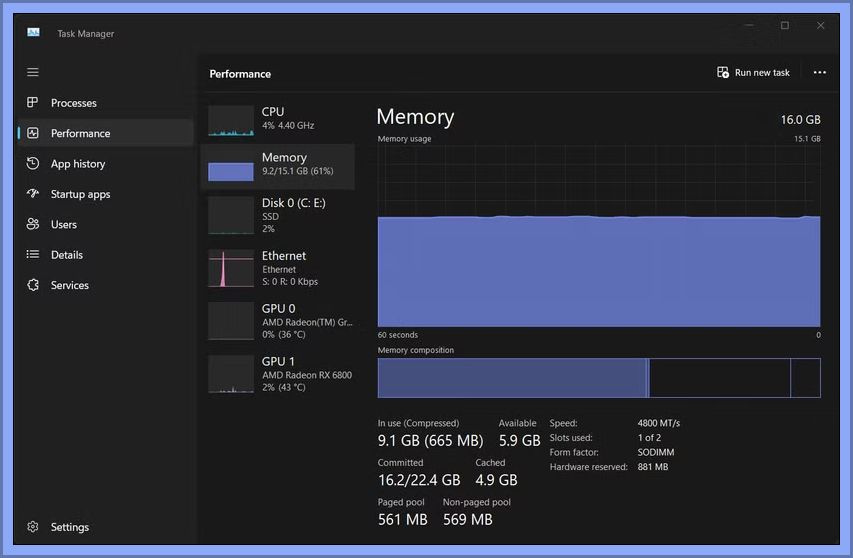This screenshot has height=558, width=853.
Task: Click the Processes sidebar icon
Action: click(33, 102)
